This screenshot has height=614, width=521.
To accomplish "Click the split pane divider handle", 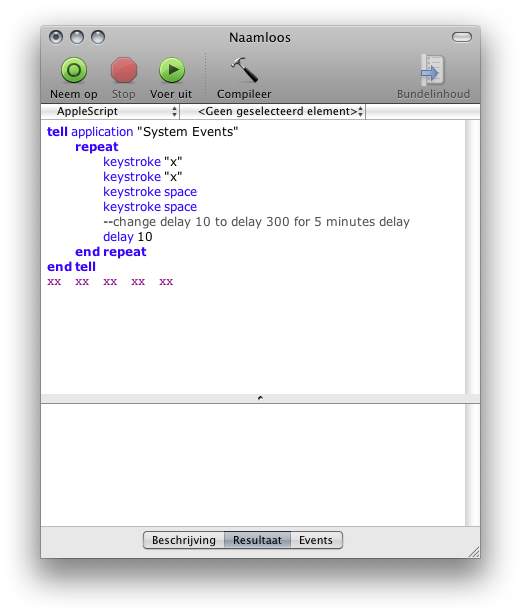I will click(x=260, y=398).
